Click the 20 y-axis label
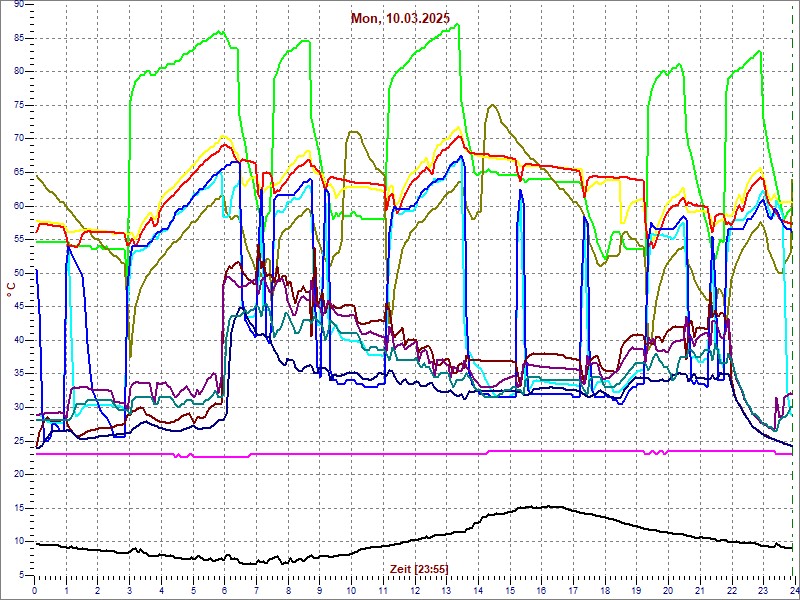Screen dimensions: 800x600 [x=19, y=474]
